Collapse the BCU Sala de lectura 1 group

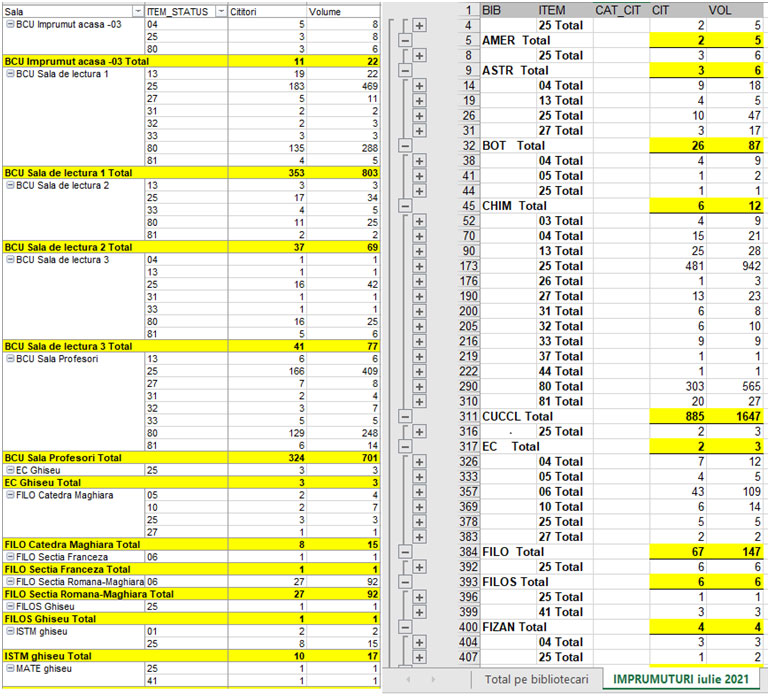point(10,74)
